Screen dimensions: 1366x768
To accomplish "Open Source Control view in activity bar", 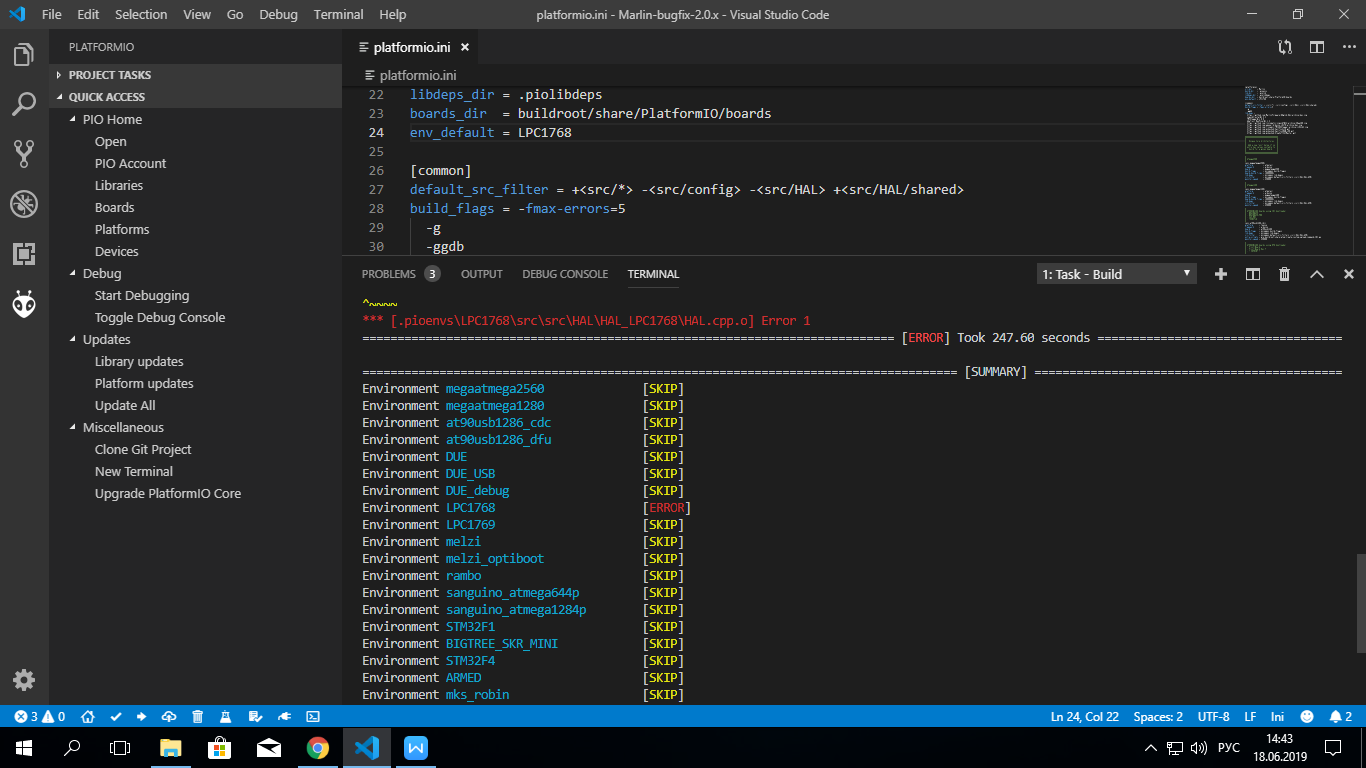I will coord(24,153).
